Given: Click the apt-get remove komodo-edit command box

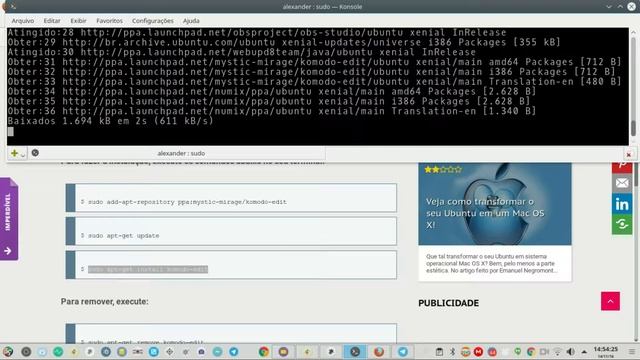Looking at the screenshot, I should pyautogui.click(x=231, y=334).
